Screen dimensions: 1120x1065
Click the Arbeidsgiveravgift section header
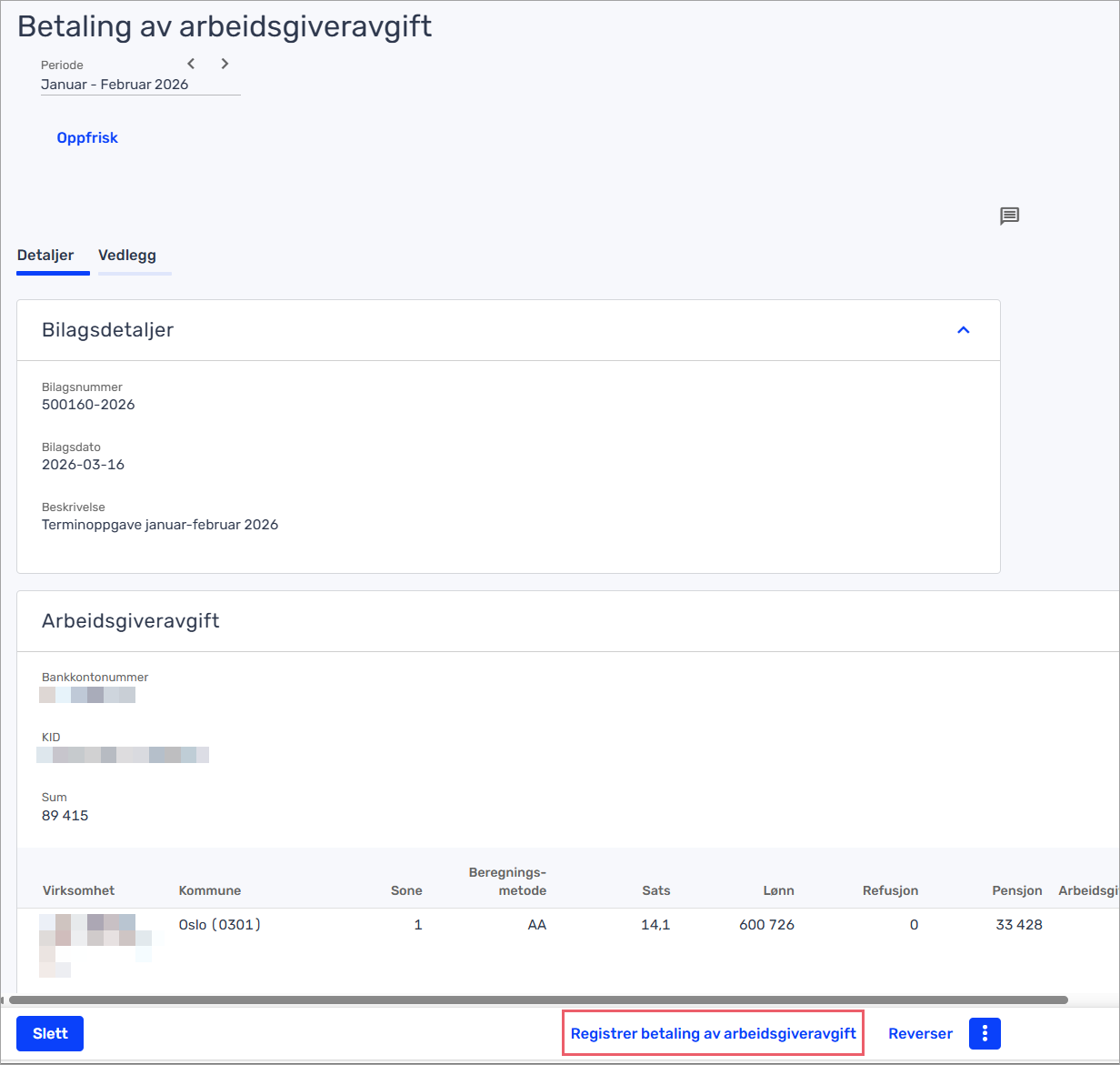coord(131,621)
